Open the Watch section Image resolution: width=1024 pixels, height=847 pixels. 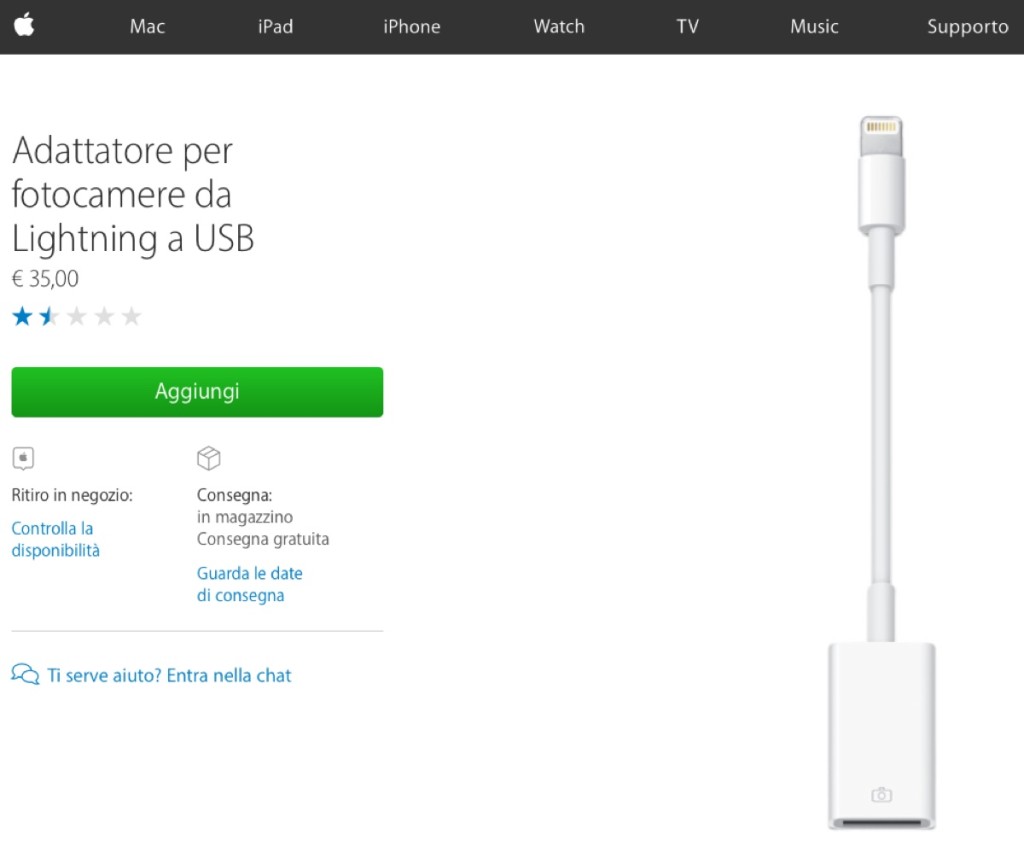[x=558, y=27]
